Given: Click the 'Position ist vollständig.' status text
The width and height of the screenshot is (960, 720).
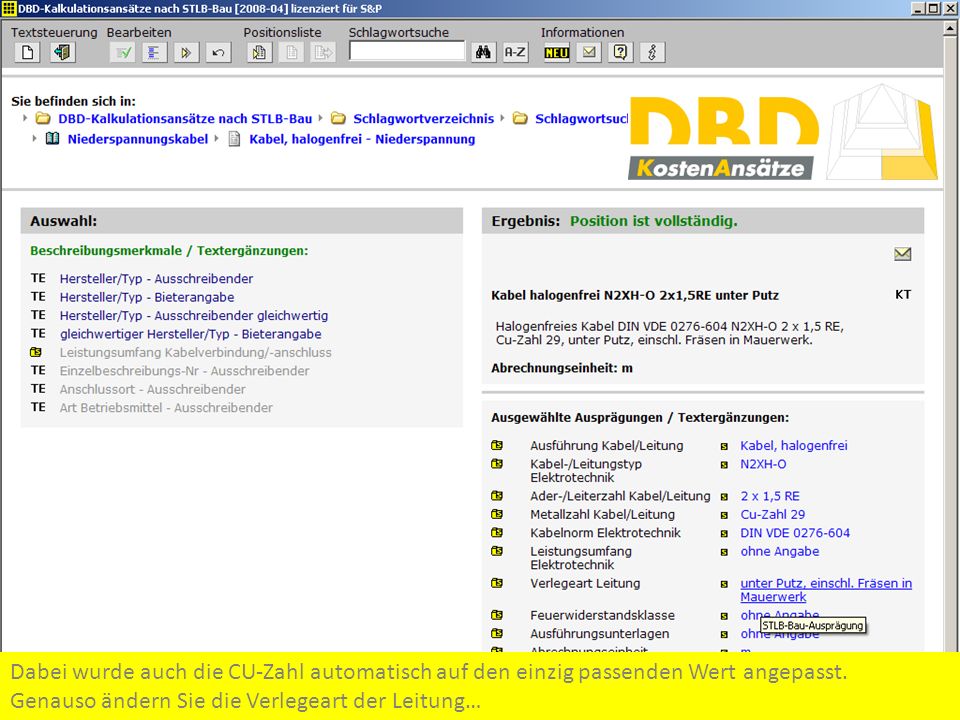Looking at the screenshot, I should [x=653, y=221].
